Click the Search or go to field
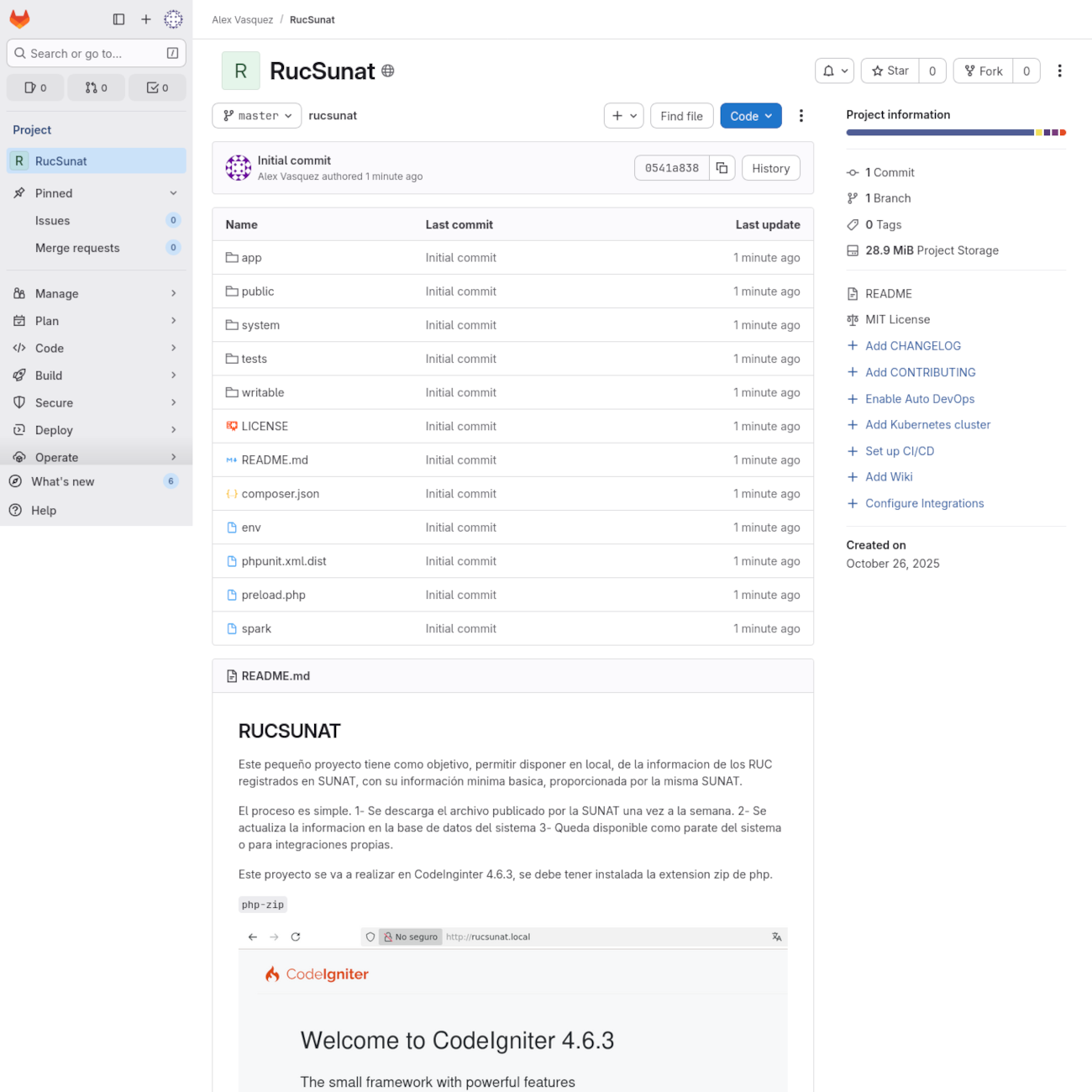 pyautogui.click(x=88, y=53)
